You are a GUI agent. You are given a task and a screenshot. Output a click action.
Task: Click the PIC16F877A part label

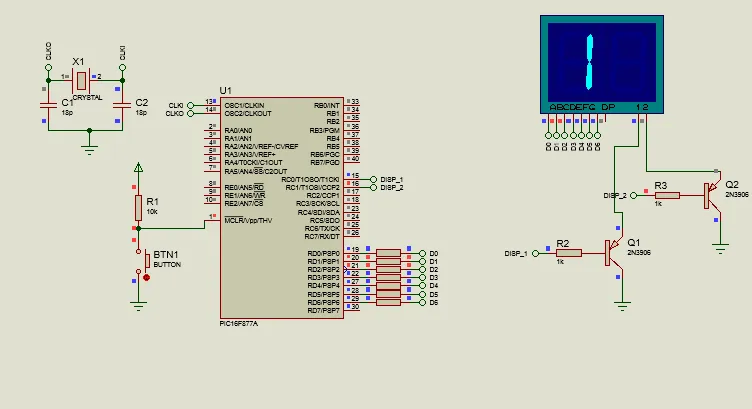click(238, 324)
